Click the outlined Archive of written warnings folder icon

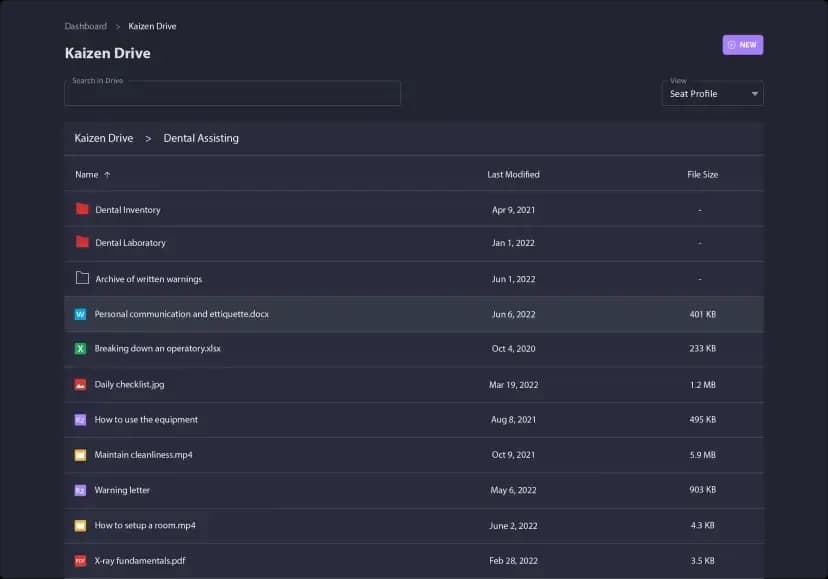(x=82, y=278)
